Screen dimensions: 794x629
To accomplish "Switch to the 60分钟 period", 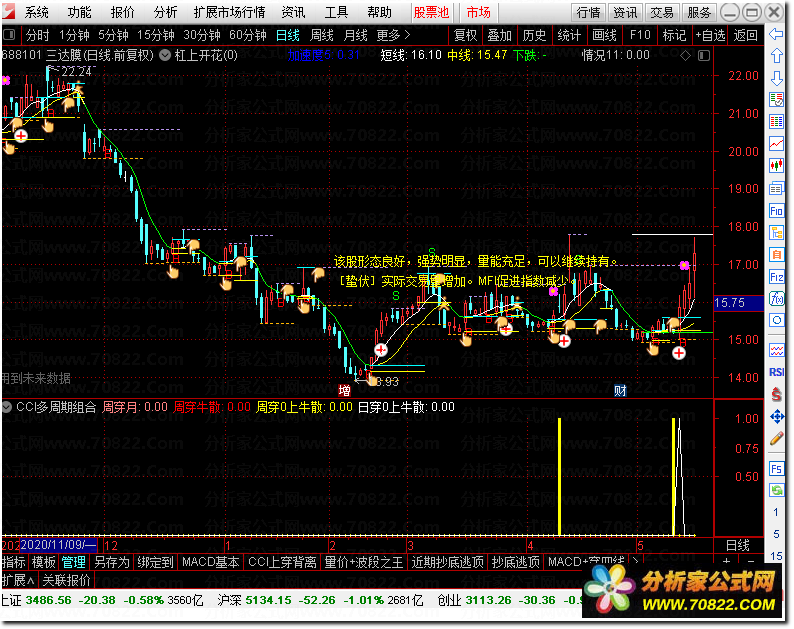I will (248, 35).
